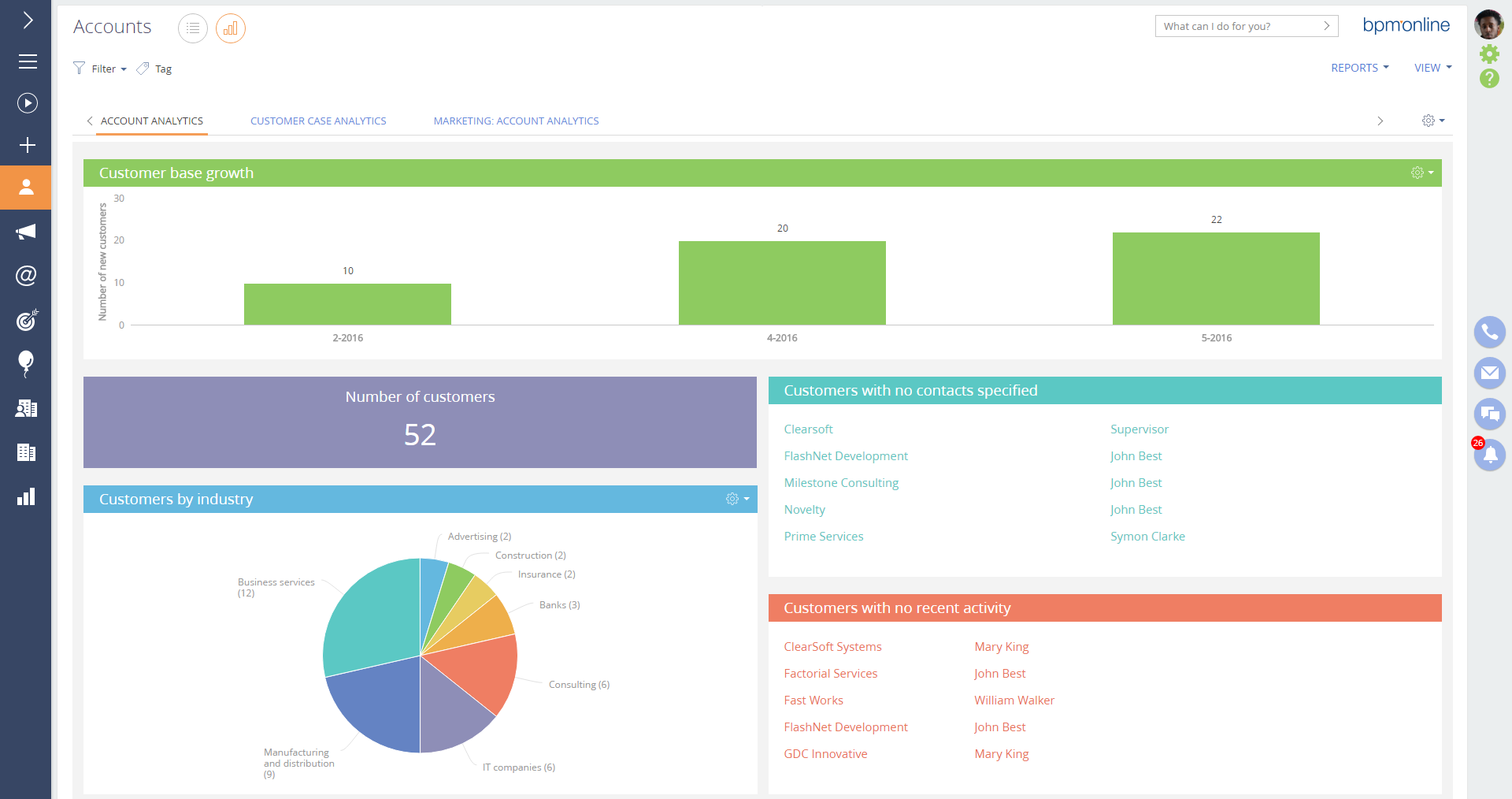Toggle the Accounts analytics view icon
Image resolution: width=1512 pixels, height=799 pixels.
point(230,28)
